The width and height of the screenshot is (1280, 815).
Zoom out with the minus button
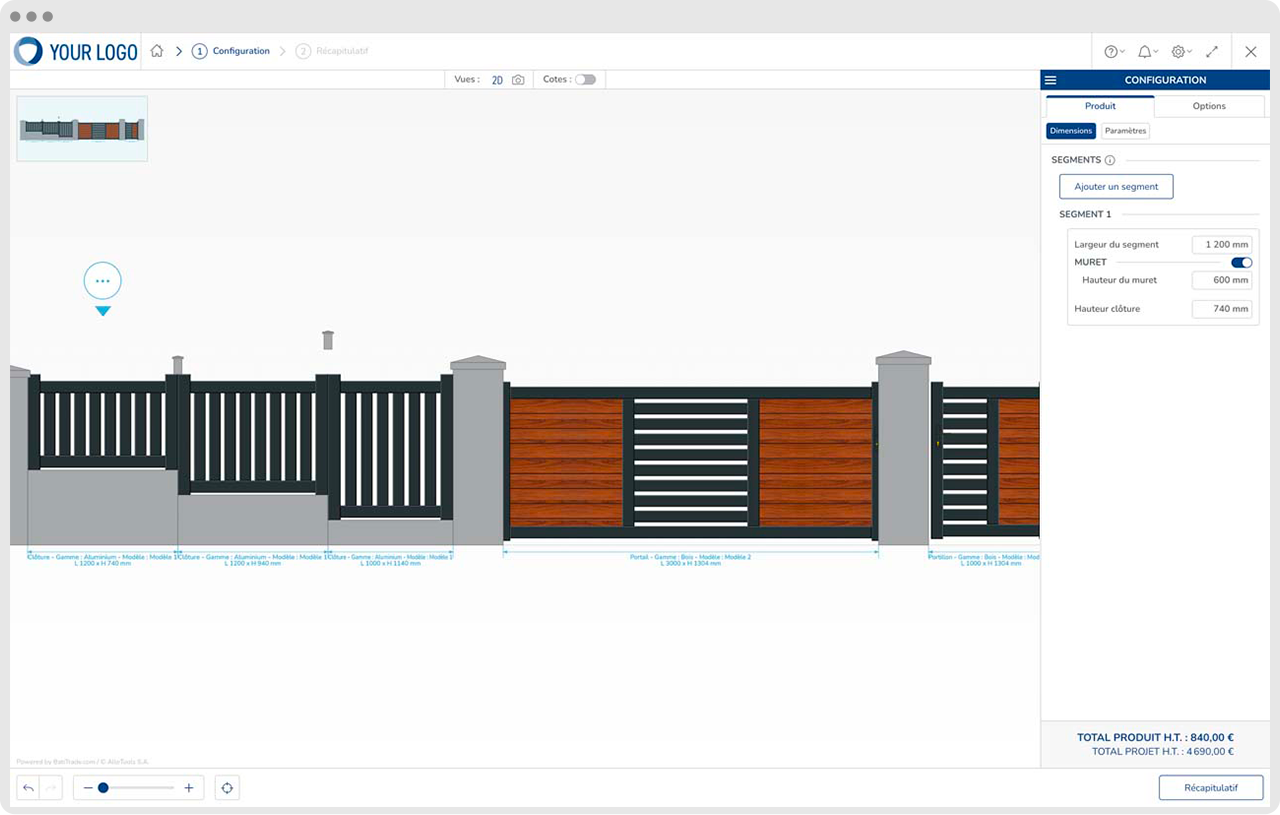[88, 788]
